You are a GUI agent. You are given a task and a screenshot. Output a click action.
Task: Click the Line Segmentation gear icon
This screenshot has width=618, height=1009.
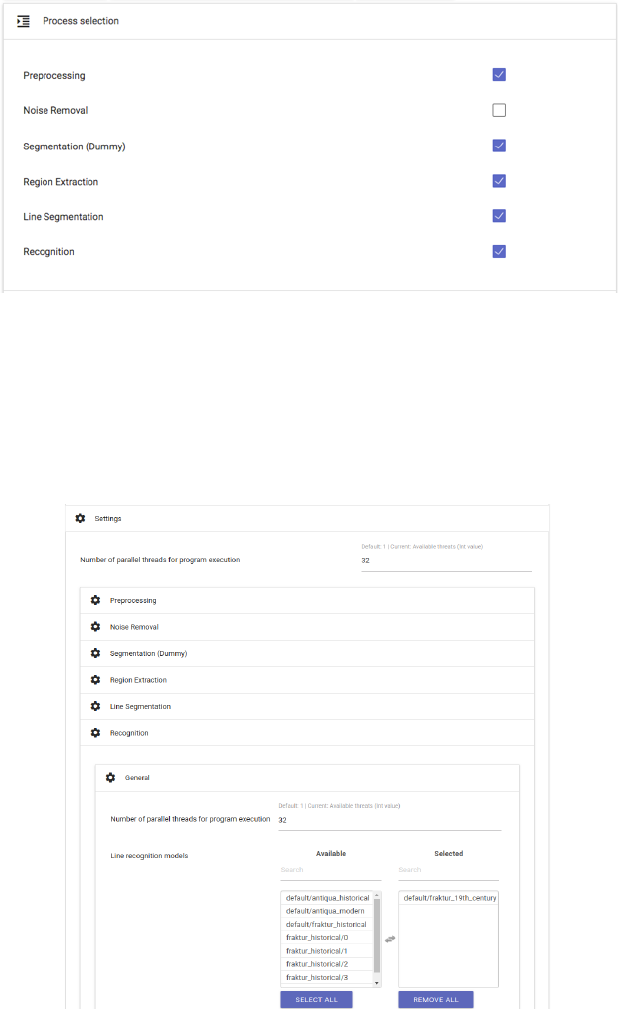click(95, 706)
